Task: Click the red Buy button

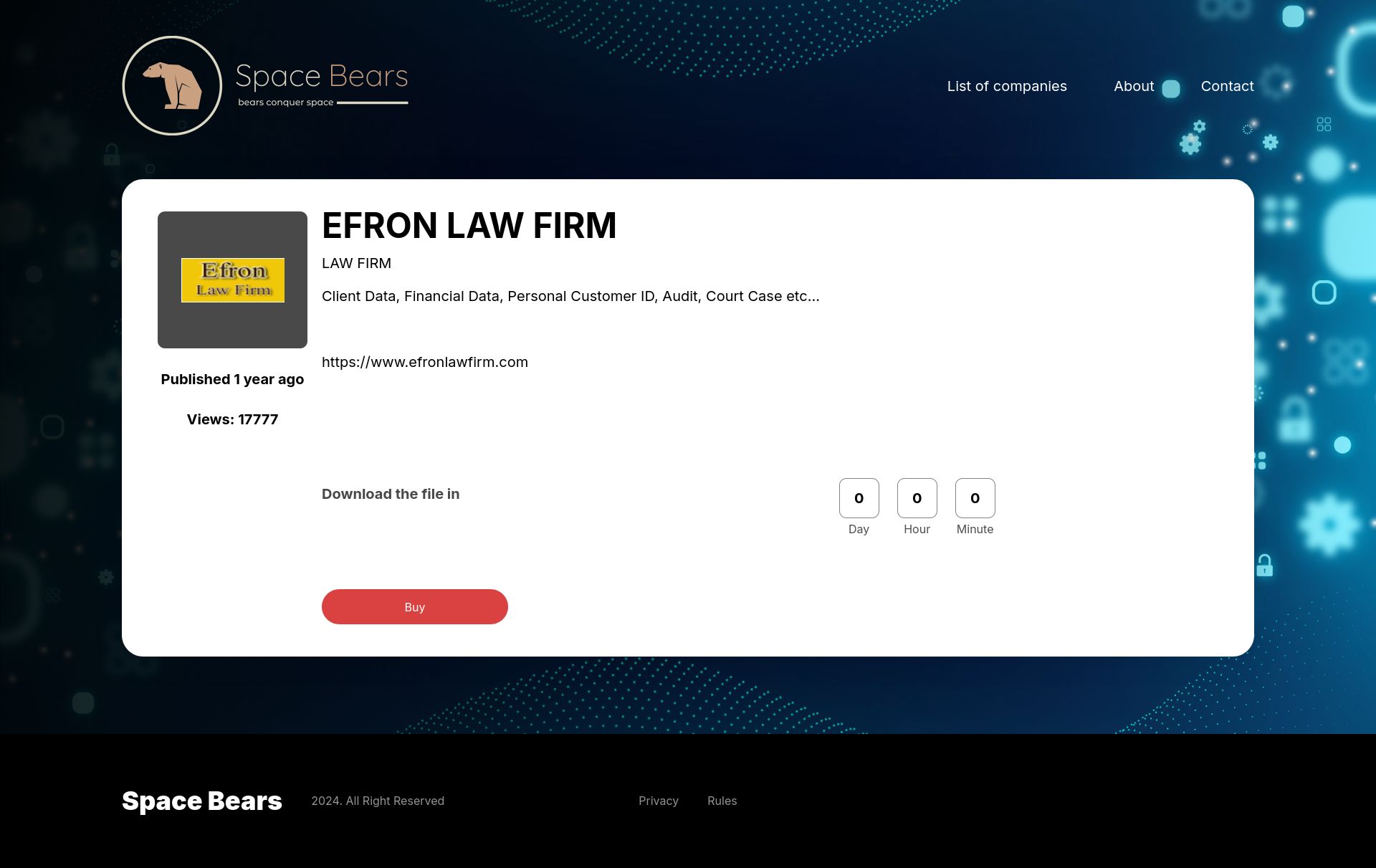Action: pos(415,607)
